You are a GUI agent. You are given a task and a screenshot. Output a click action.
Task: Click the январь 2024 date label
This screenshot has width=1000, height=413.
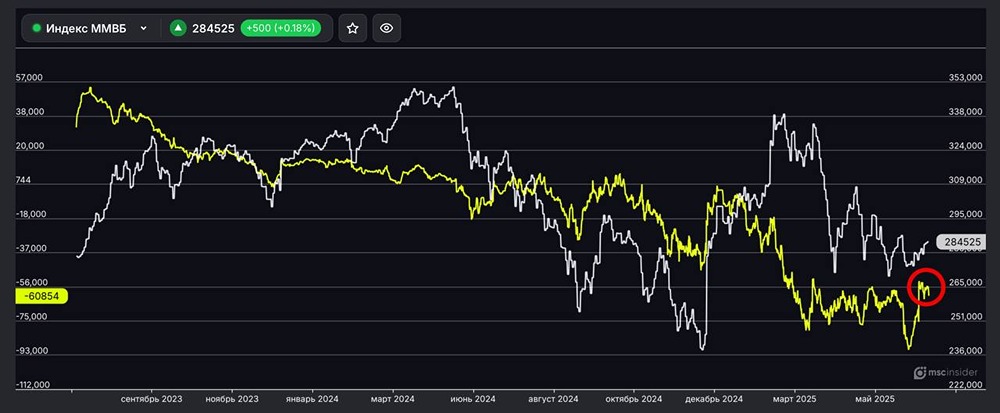tap(311, 399)
